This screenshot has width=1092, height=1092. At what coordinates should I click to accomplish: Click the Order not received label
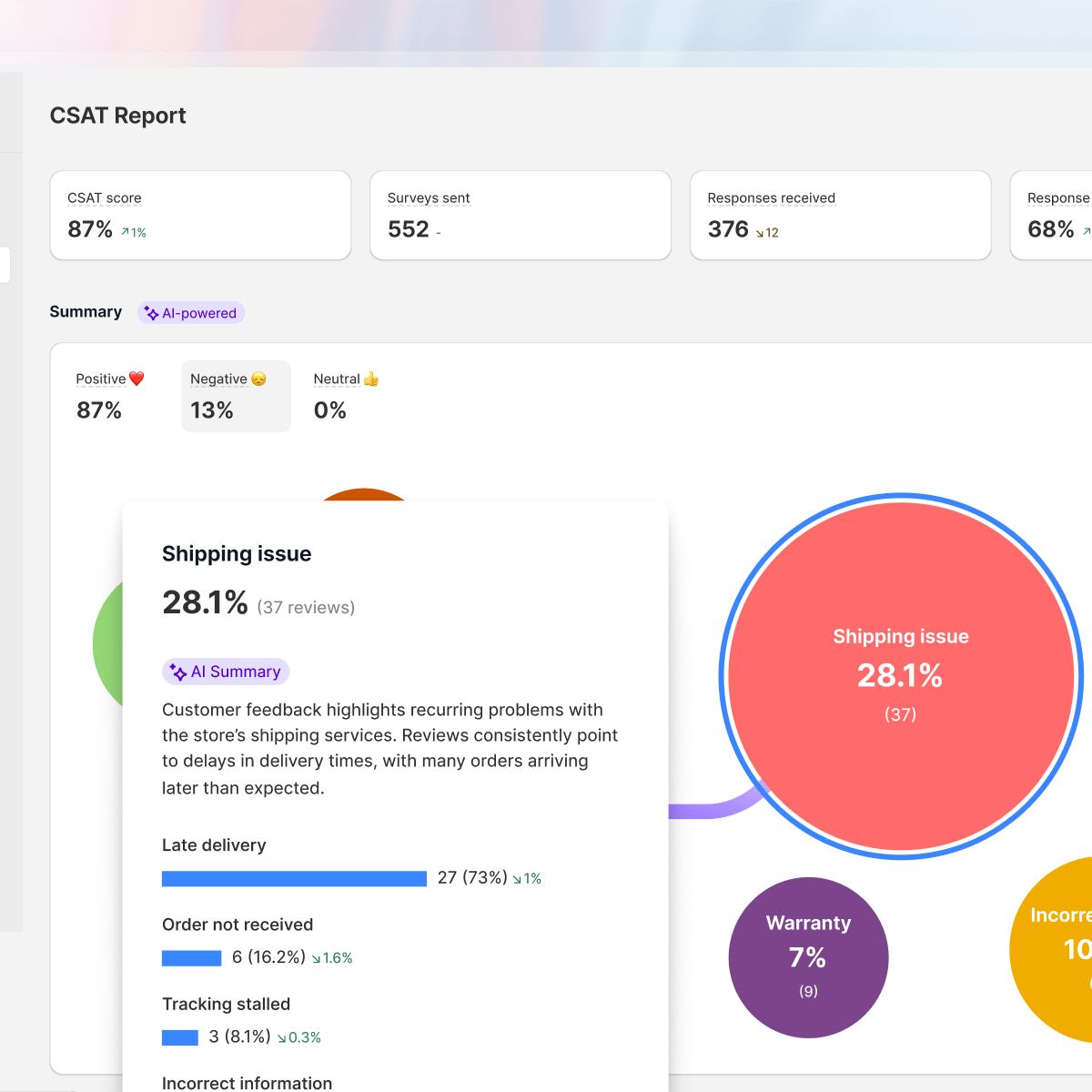[238, 925]
